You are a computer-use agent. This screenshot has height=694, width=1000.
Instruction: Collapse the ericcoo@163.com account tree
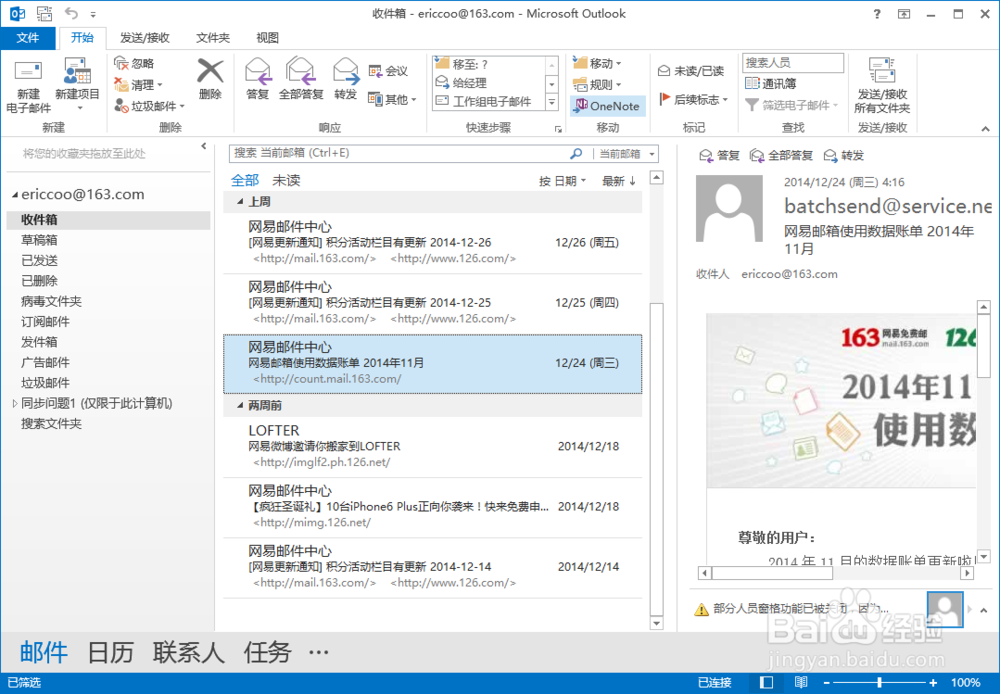15,195
